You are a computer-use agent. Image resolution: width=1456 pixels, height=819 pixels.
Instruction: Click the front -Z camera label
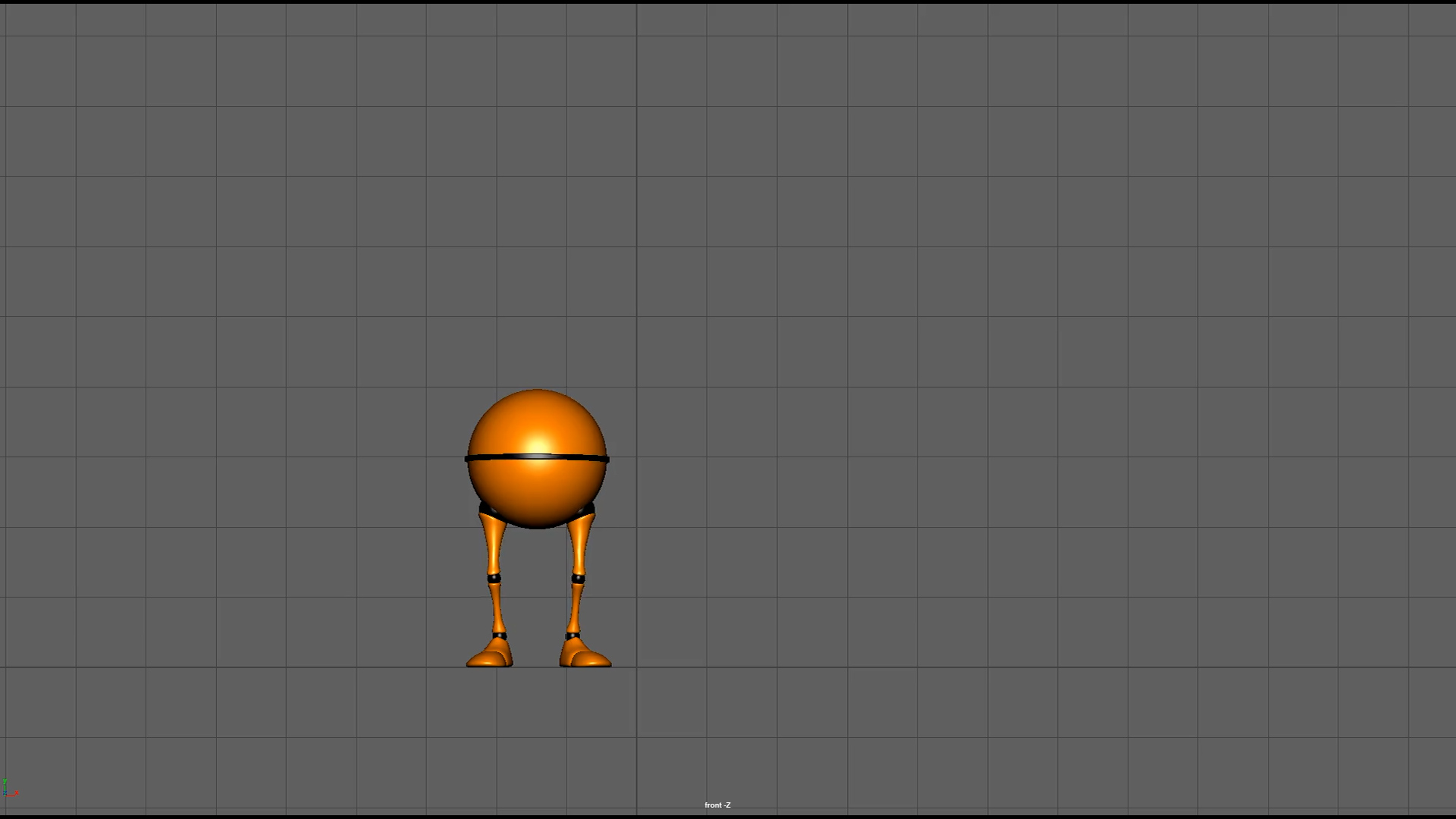coord(717,805)
